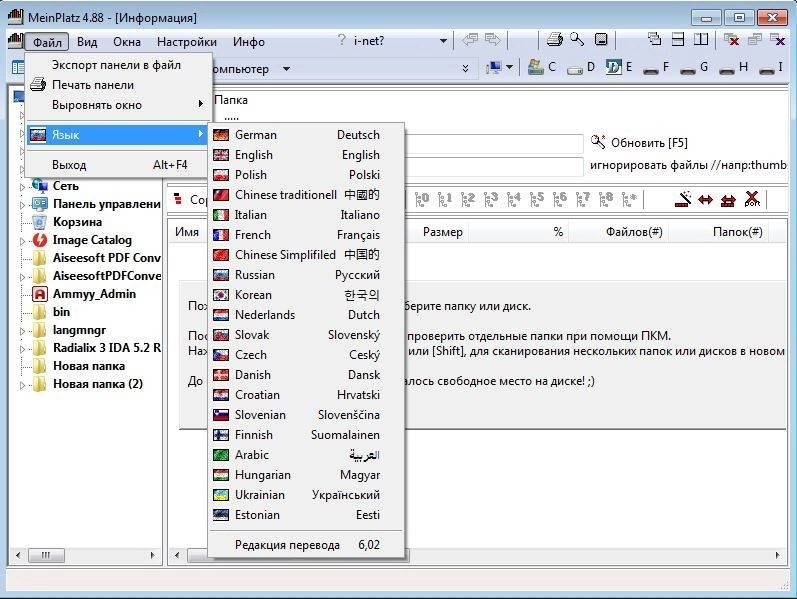Expand the Панель управления tree node
The height and width of the screenshot is (599, 797).
[22, 205]
